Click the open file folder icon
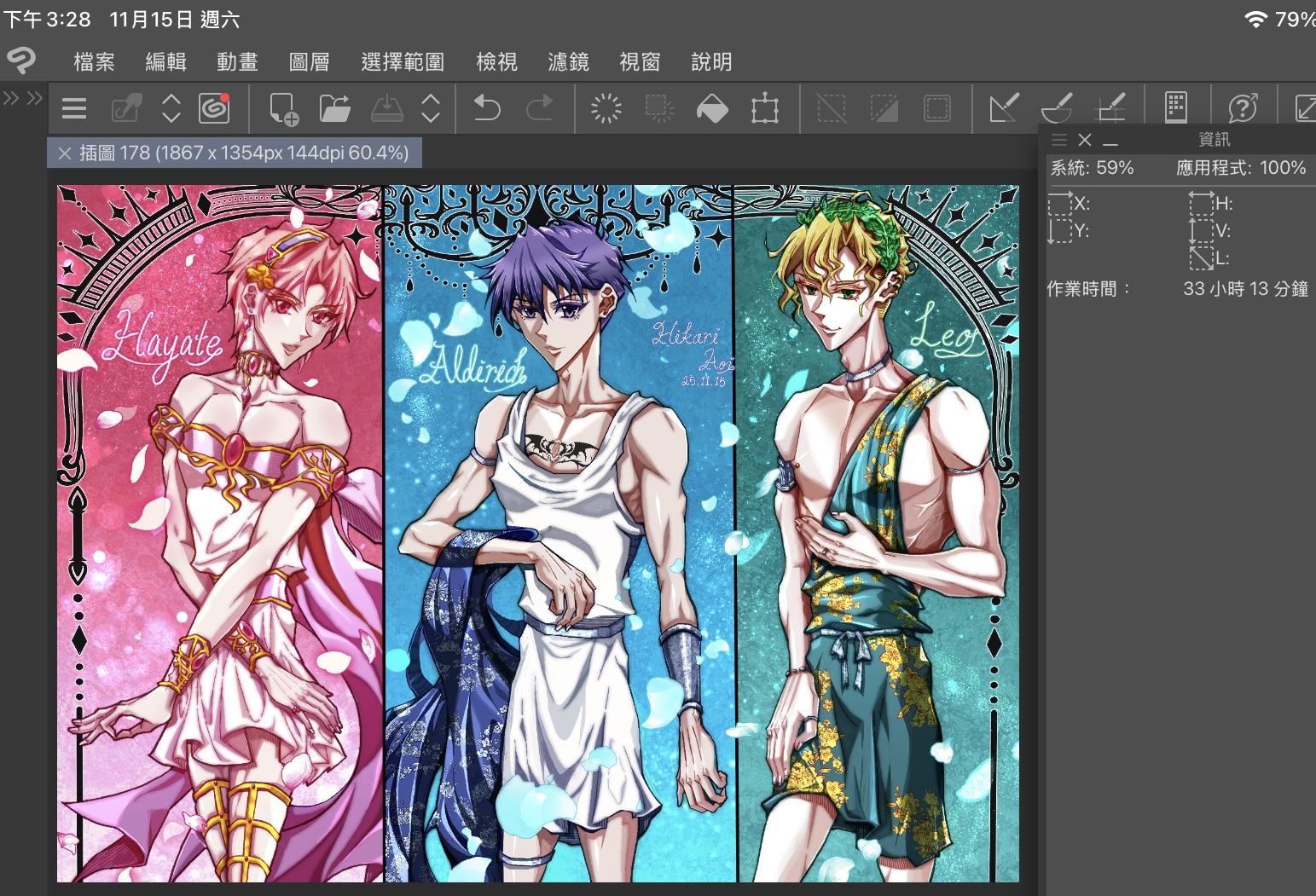Screen dimensions: 1316x896 (x=334, y=109)
